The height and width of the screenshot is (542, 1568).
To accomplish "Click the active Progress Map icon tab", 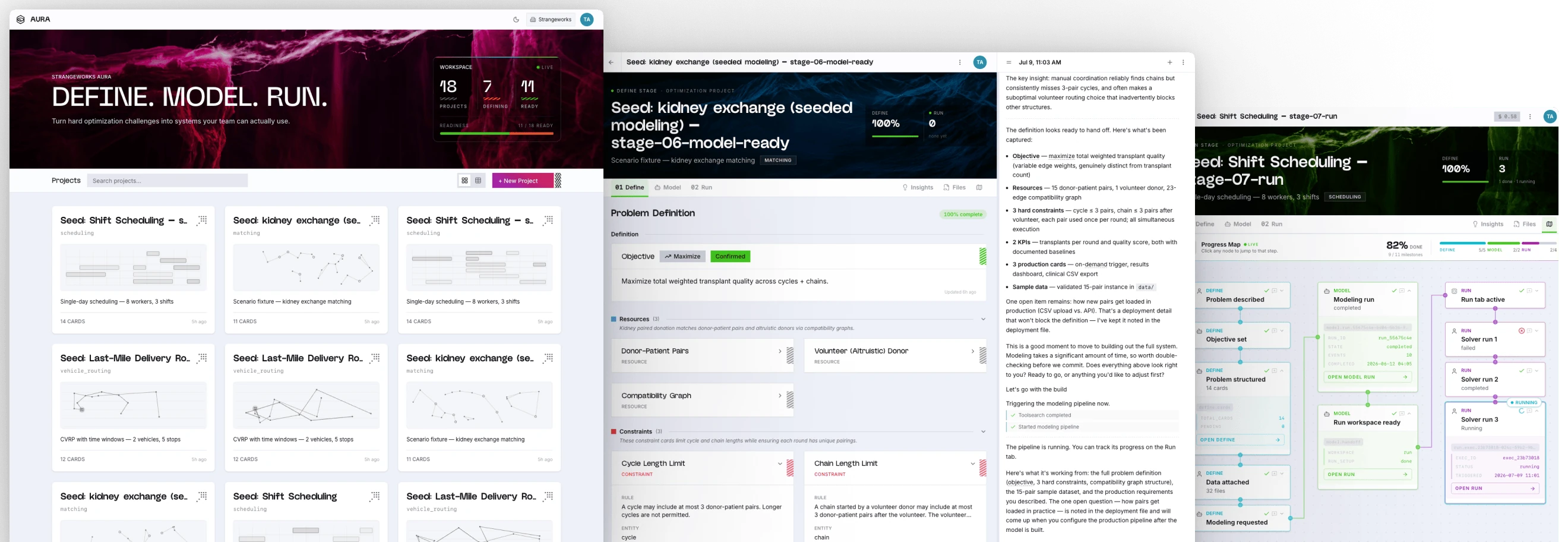I will [1549, 224].
